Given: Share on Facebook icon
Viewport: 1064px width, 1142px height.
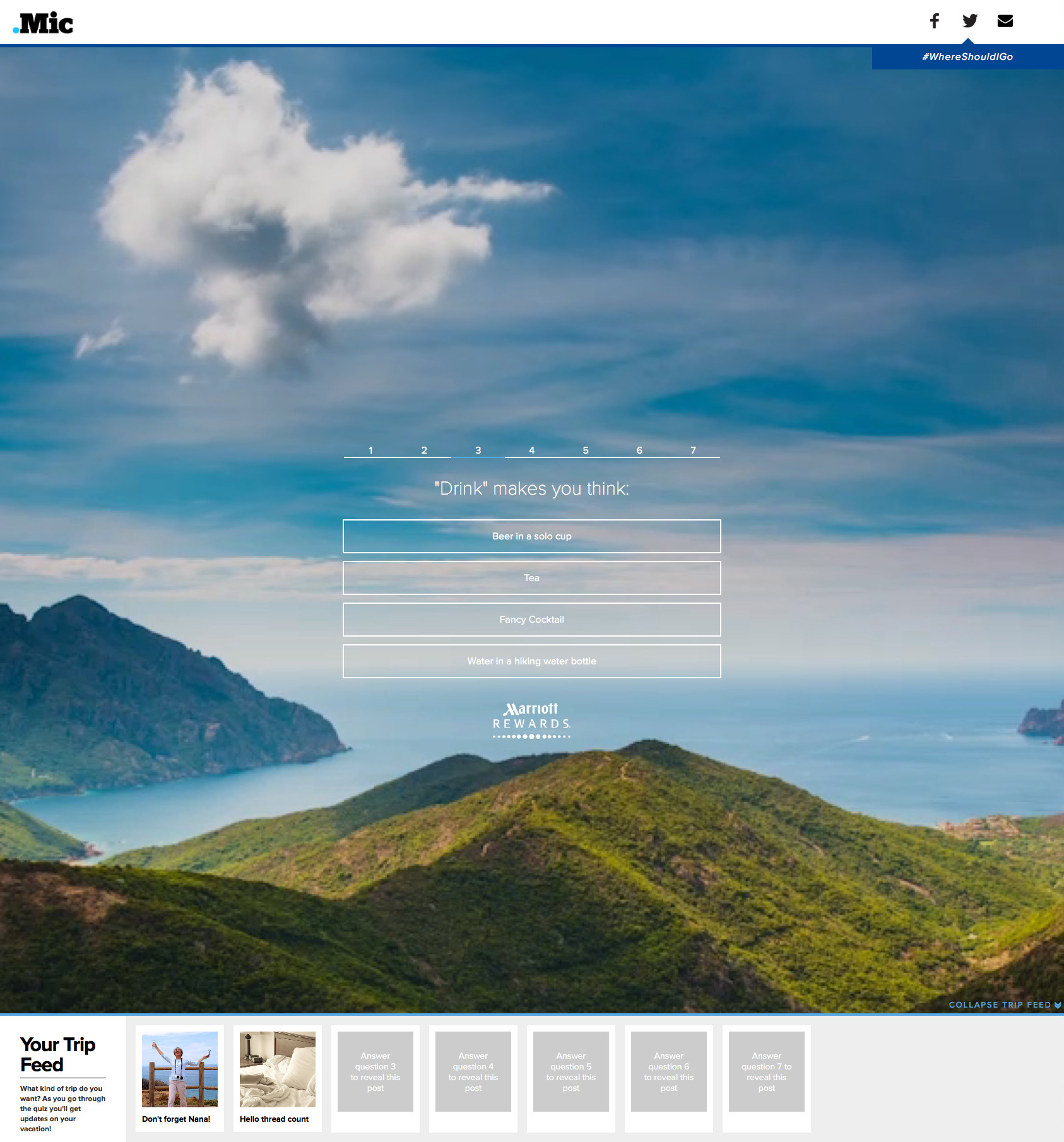Looking at the screenshot, I should coord(934,21).
